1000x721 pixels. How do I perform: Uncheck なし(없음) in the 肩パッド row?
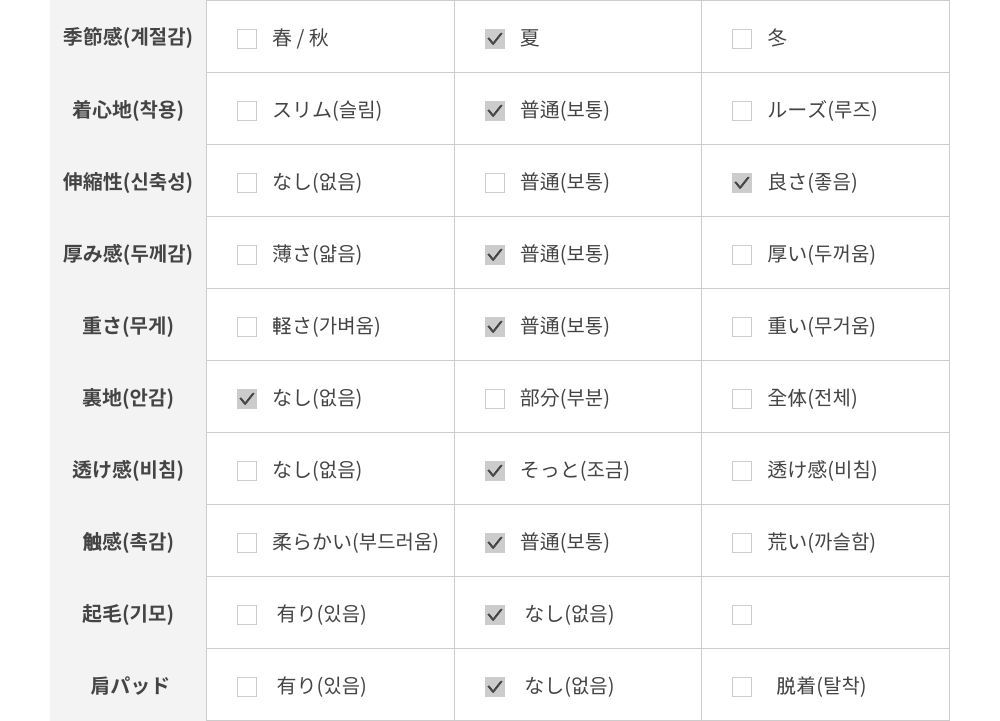495,687
